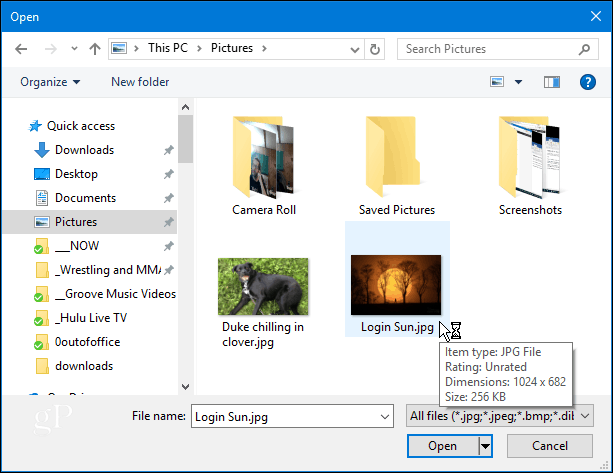Open Help with question mark icon
Screen dimensions: 613x473
(x=588, y=82)
